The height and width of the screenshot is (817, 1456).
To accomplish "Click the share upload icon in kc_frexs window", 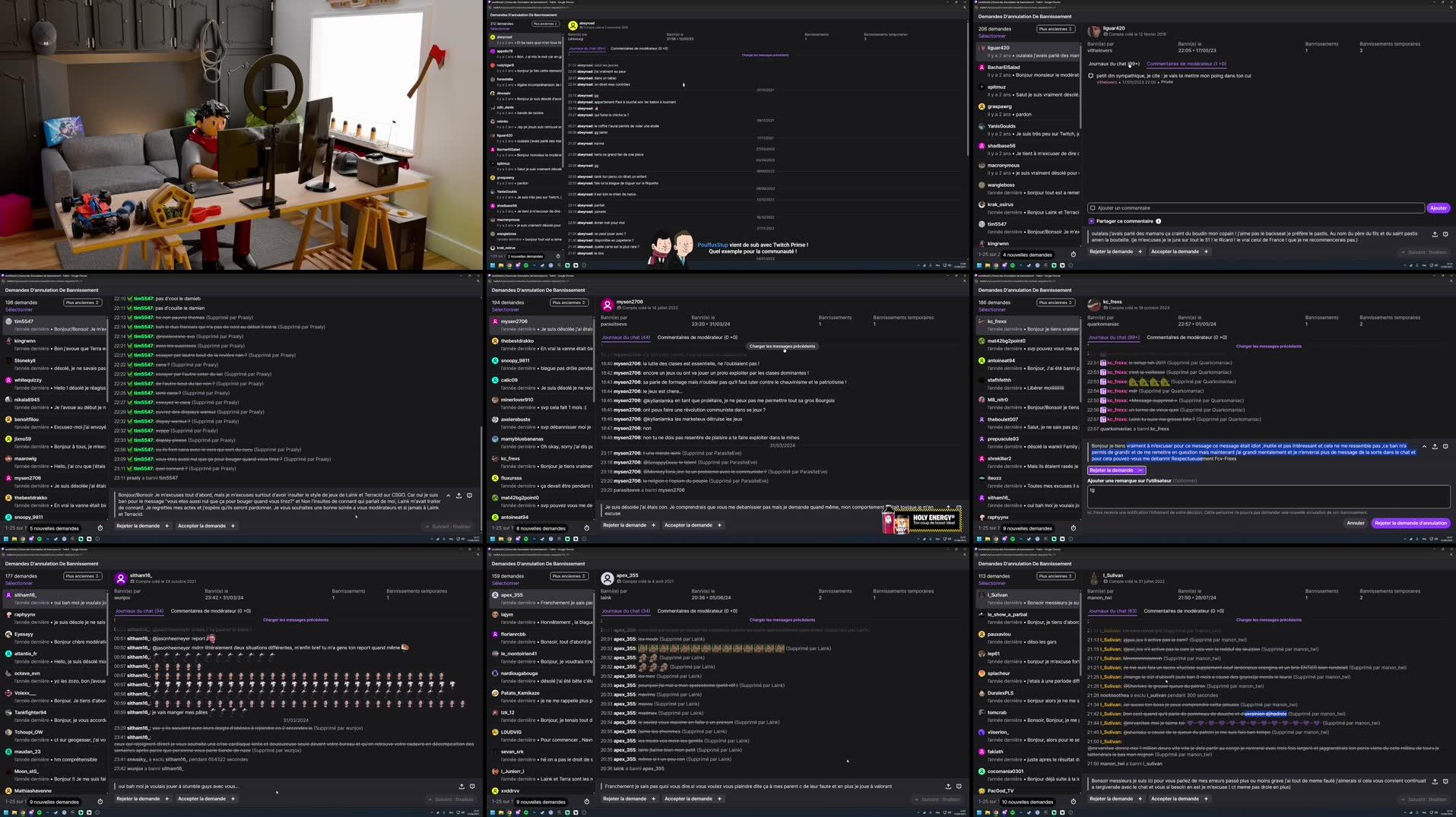I will 1435,447.
